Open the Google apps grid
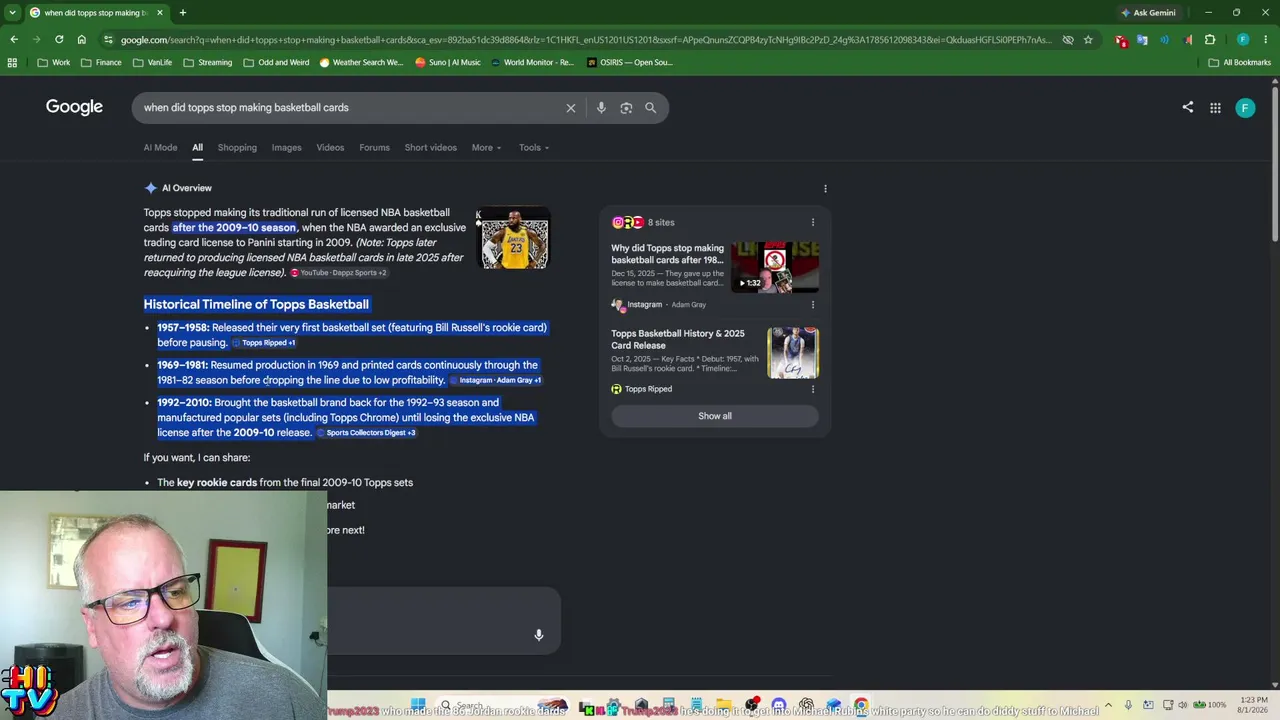The image size is (1280, 720). pyautogui.click(x=1216, y=108)
